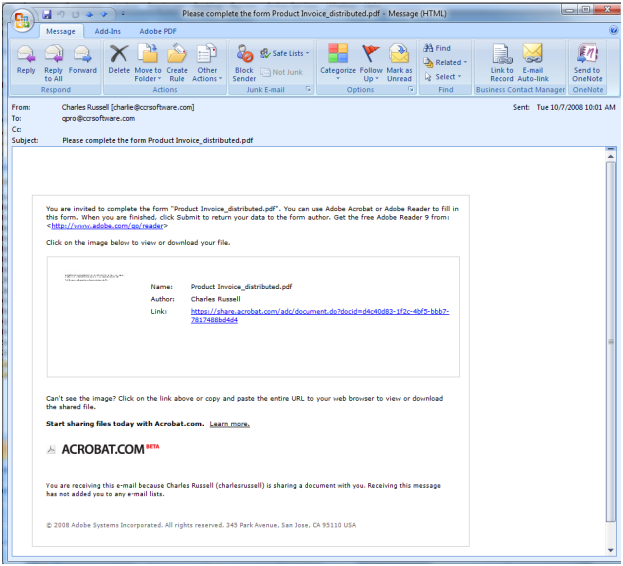Click Undo in Quick Access toolbar
623x566 pixels.
(61, 14)
